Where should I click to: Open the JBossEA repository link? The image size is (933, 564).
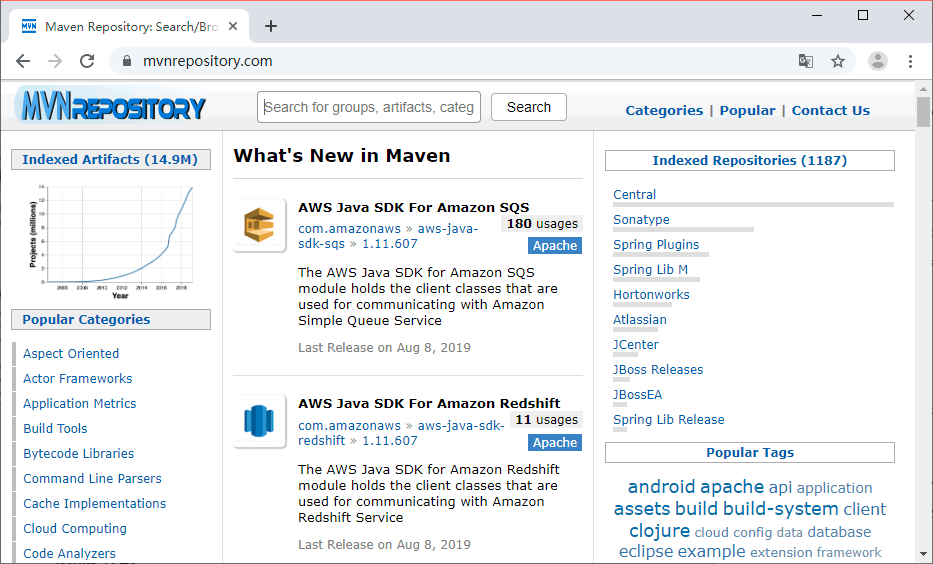[637, 394]
